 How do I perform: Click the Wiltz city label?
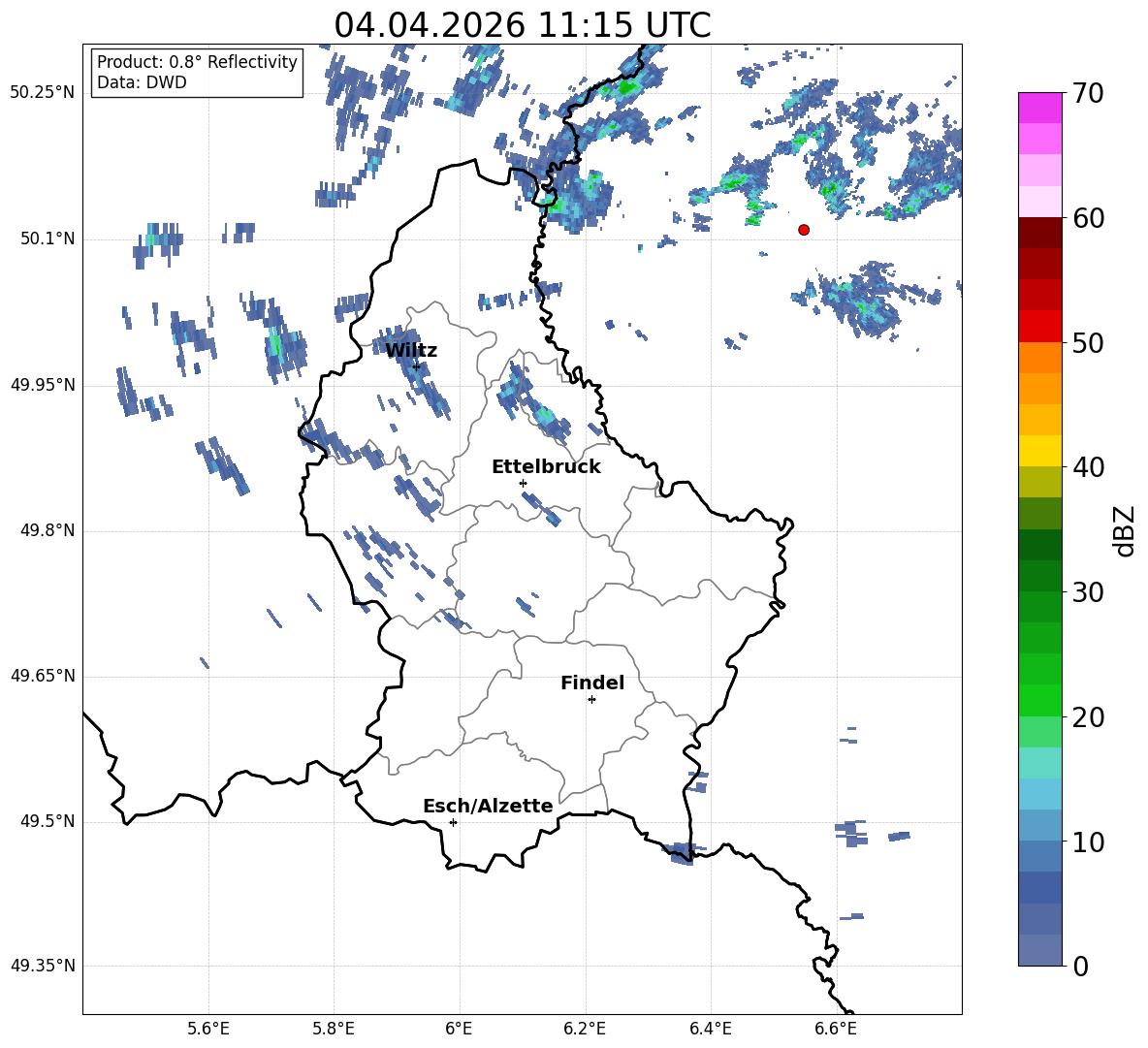click(x=411, y=351)
